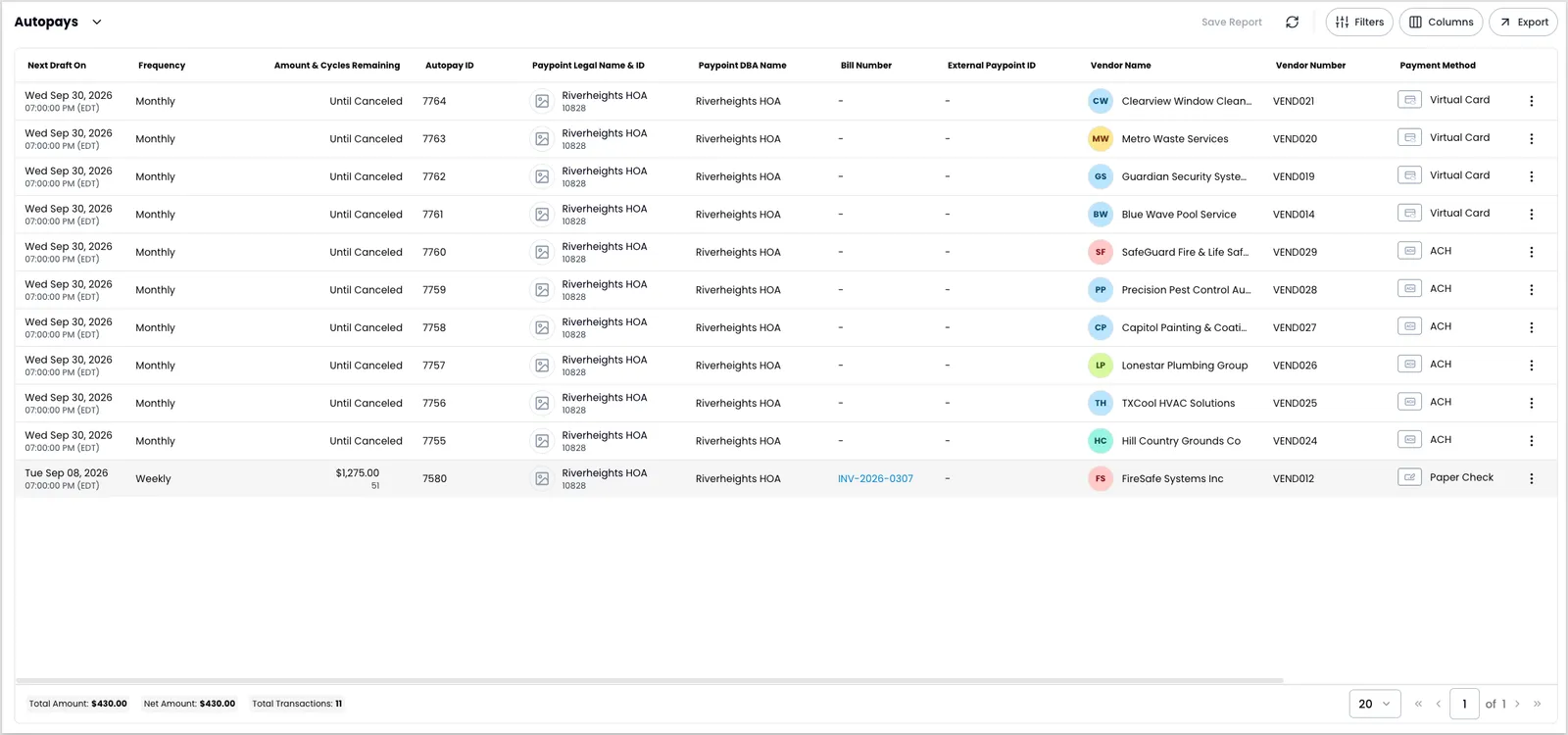Open bill link INV-2026-0307
The height and width of the screenshot is (735, 1568).
point(875,479)
